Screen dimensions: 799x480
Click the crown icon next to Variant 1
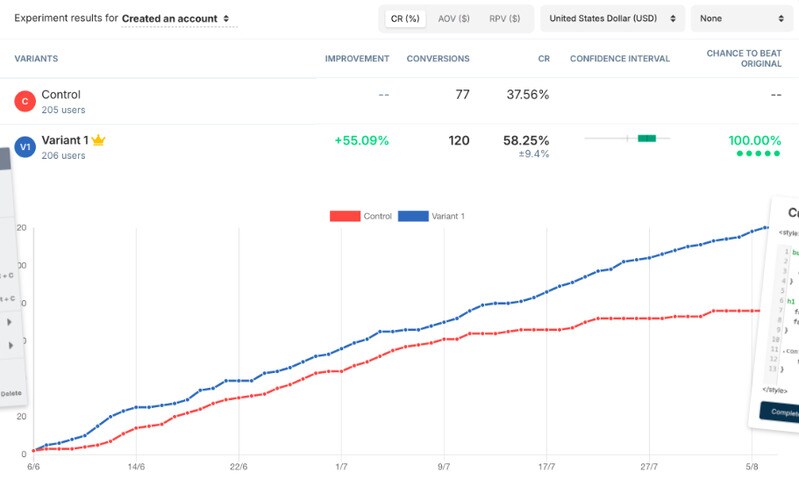tap(99, 141)
